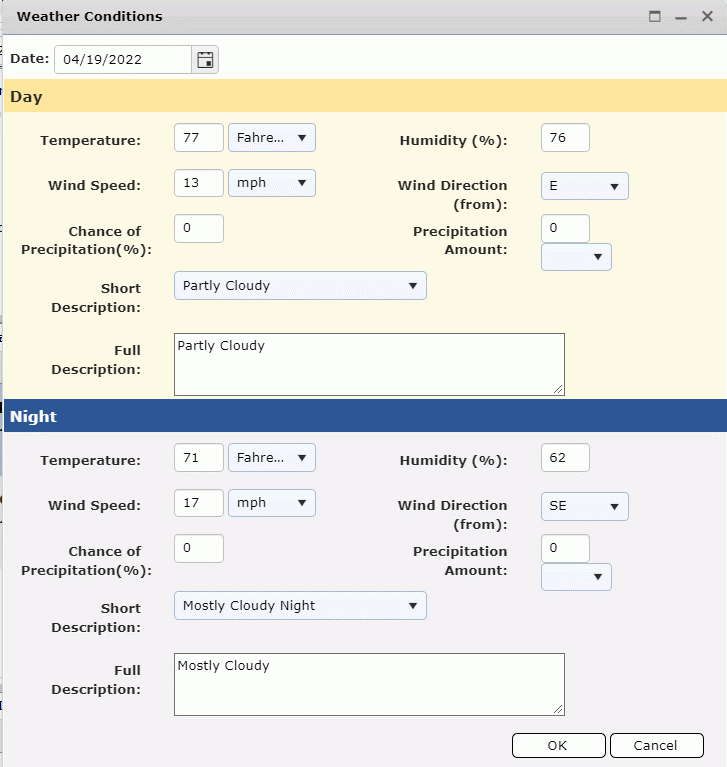The image size is (727, 767).
Task: Click the Day Full Description text area
Action: (x=369, y=364)
